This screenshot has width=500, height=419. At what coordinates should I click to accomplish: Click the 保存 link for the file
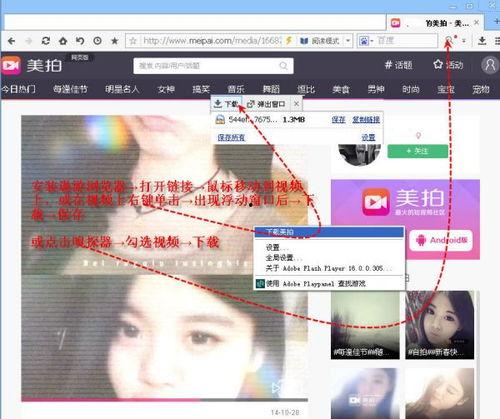coord(338,120)
